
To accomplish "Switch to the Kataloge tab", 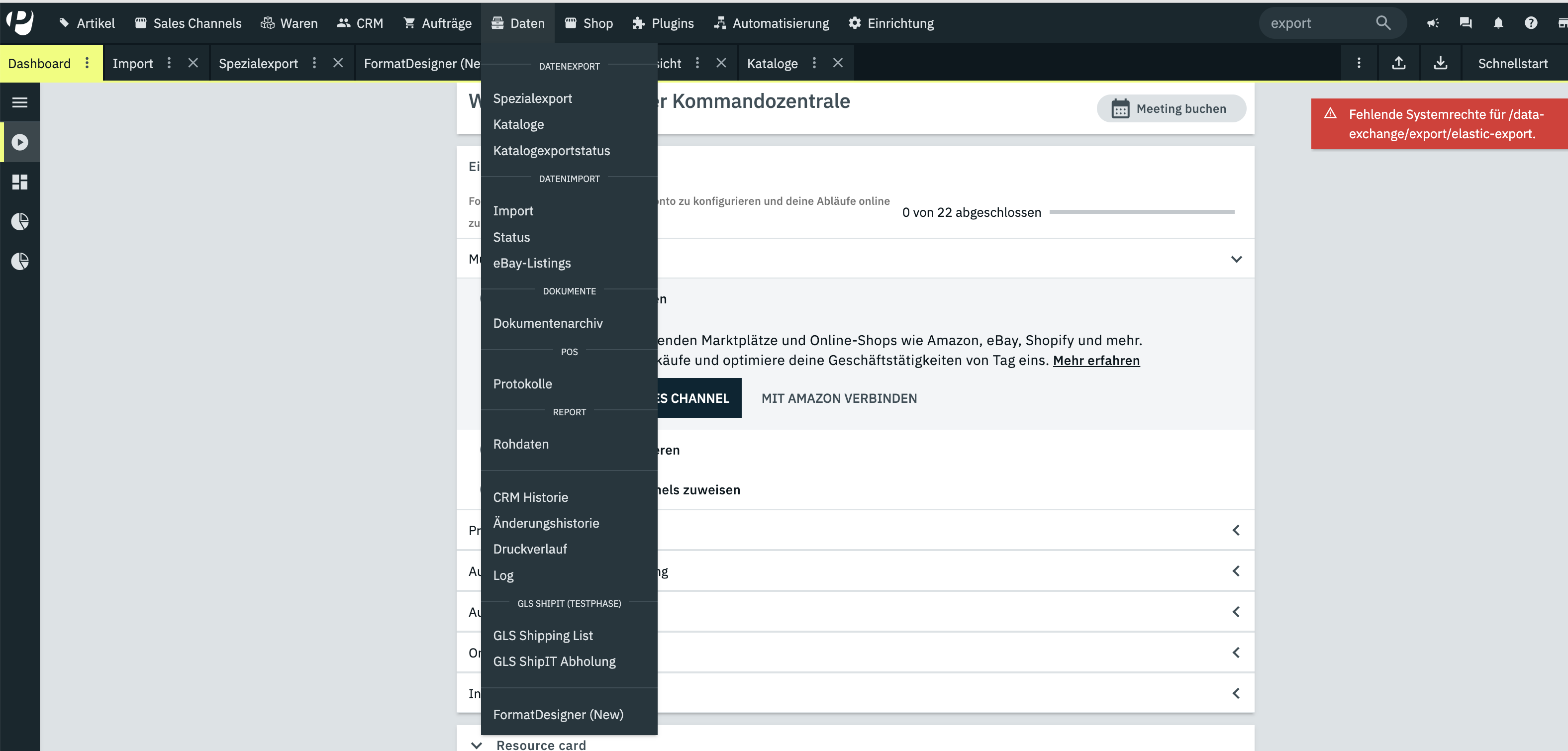I will (x=772, y=63).
